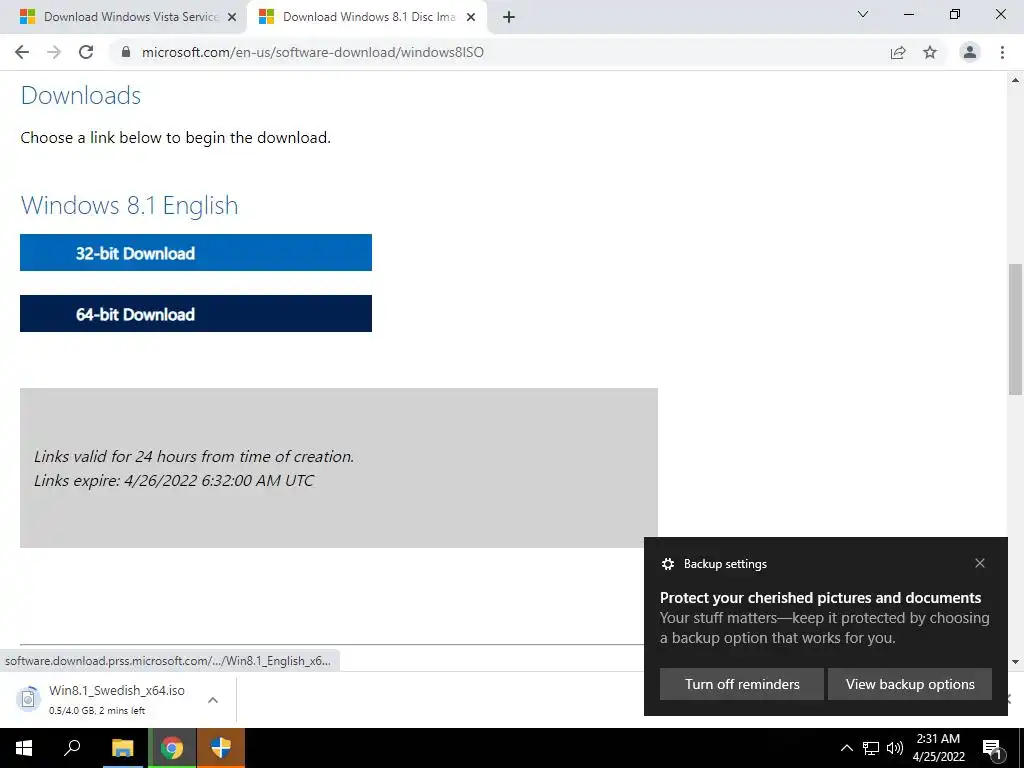The image size is (1024, 768).
Task: Click Choose a link below text
Action: pos(176,138)
